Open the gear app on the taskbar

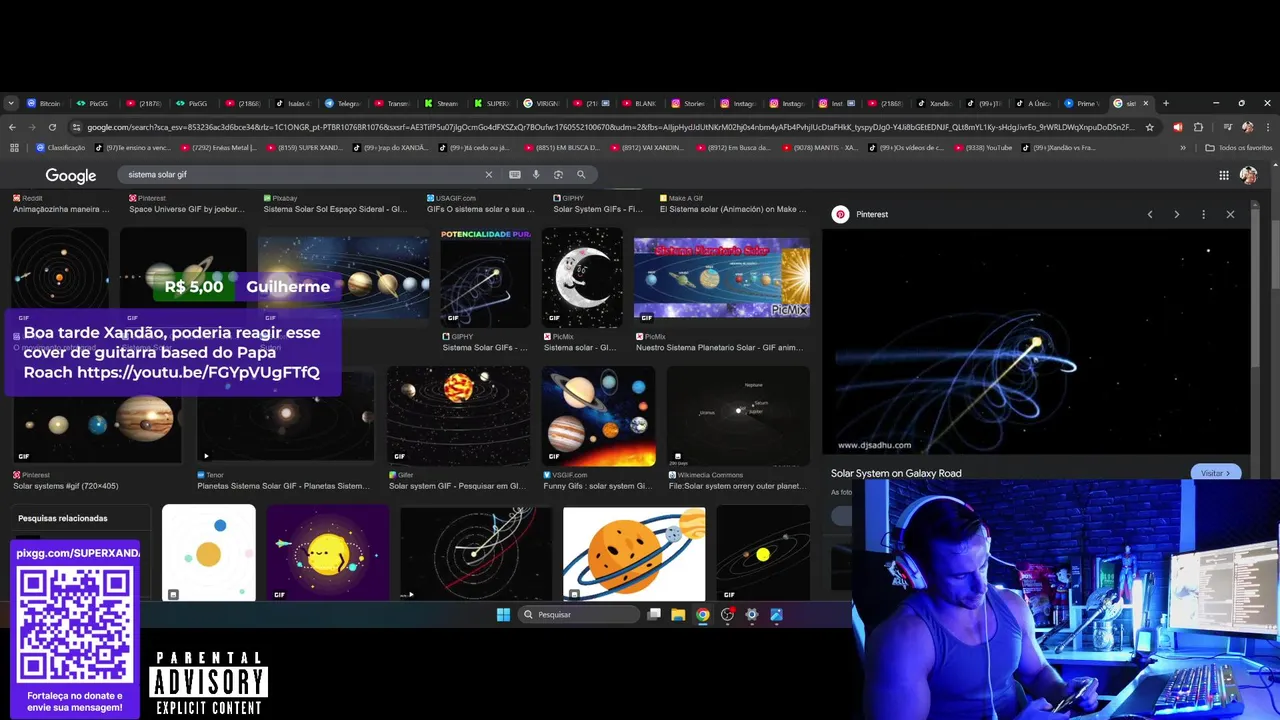tap(752, 614)
